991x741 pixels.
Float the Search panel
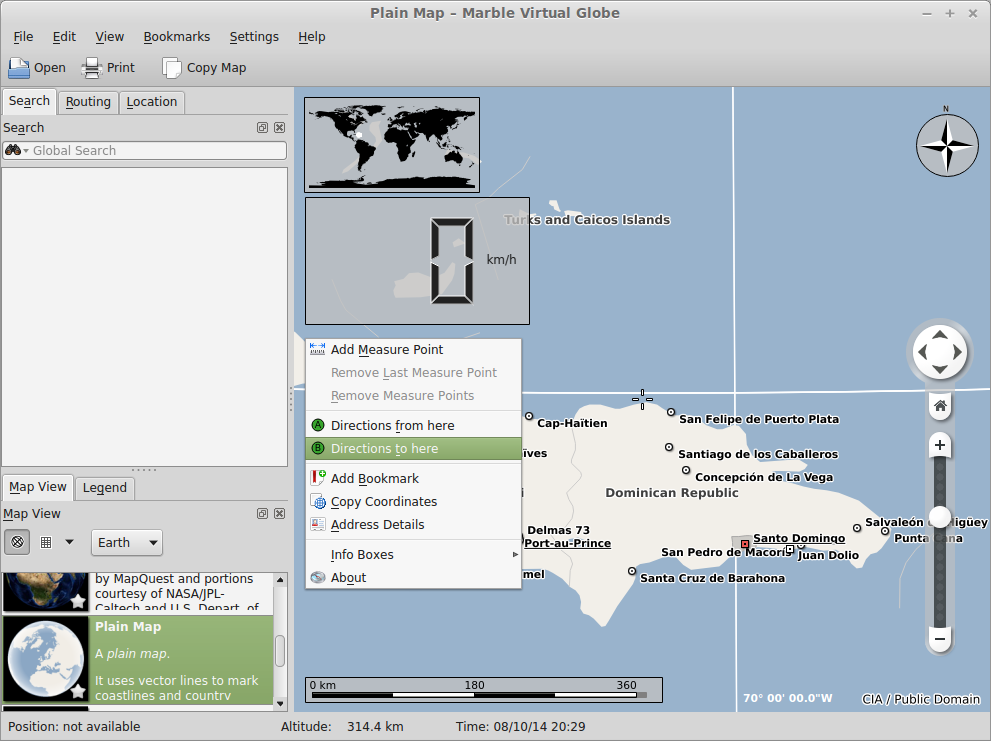pos(262,128)
